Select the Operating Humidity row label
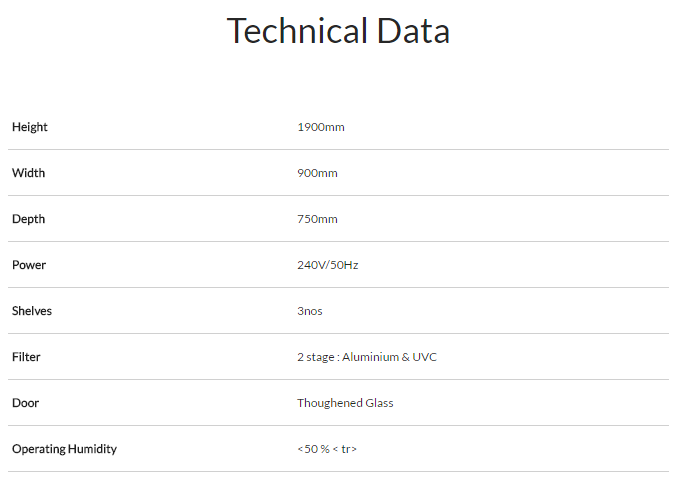The image size is (682, 498). pyautogui.click(x=64, y=449)
